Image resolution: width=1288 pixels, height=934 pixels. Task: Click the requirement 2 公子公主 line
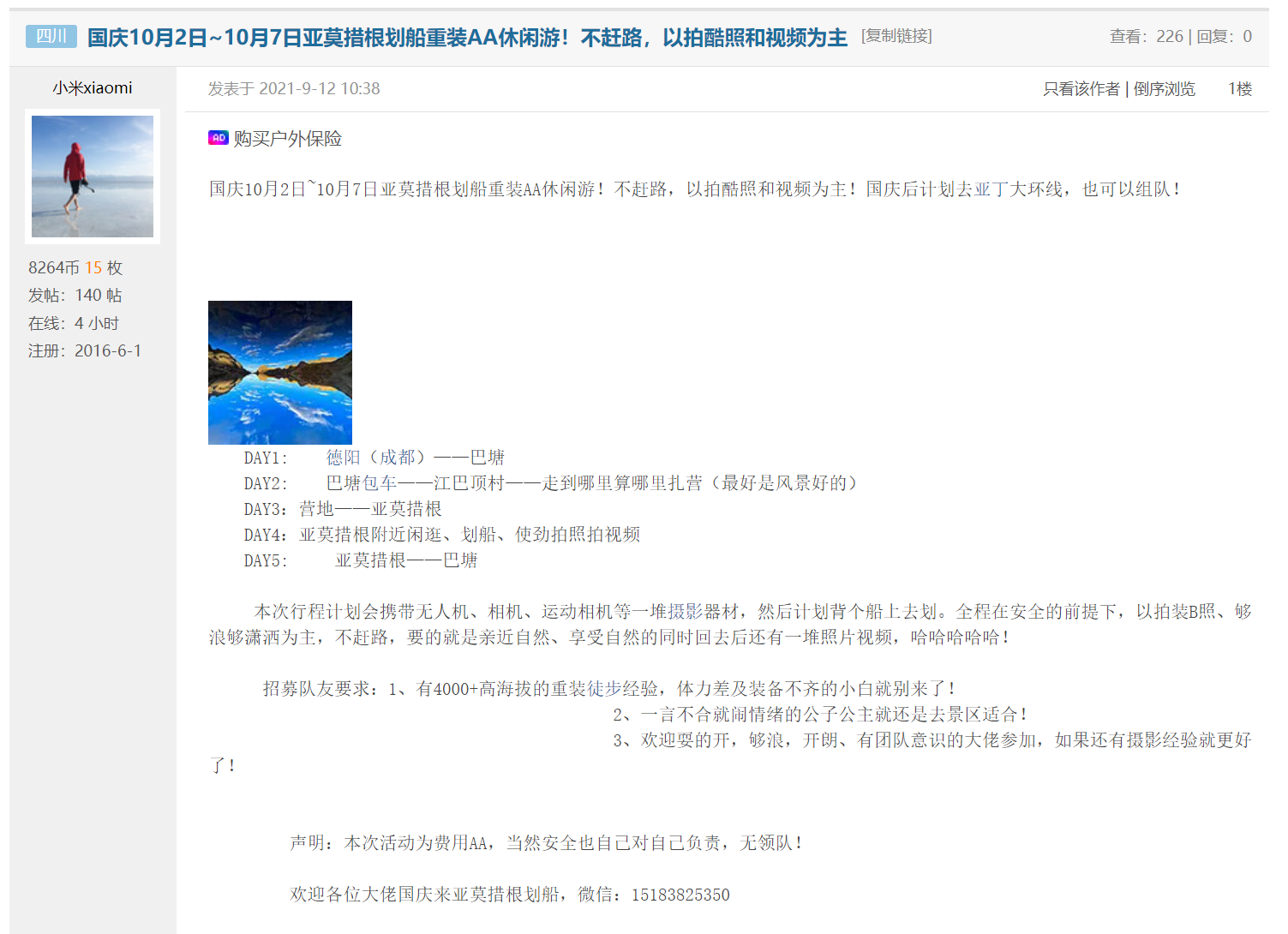click(x=820, y=715)
